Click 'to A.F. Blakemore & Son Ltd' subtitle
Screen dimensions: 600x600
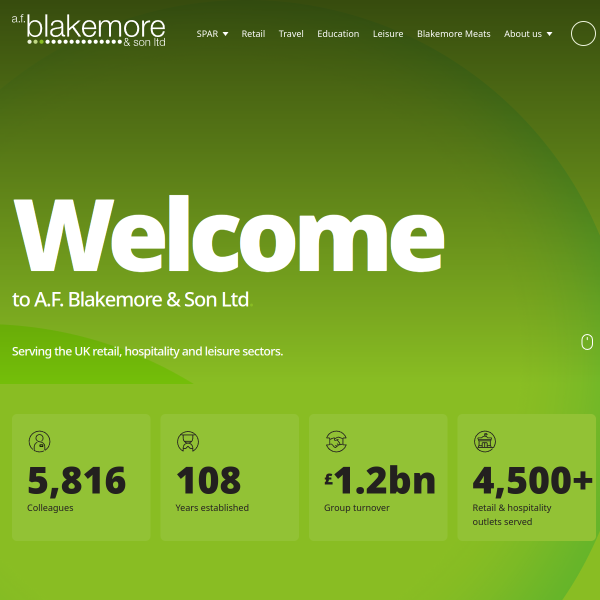click(x=132, y=299)
